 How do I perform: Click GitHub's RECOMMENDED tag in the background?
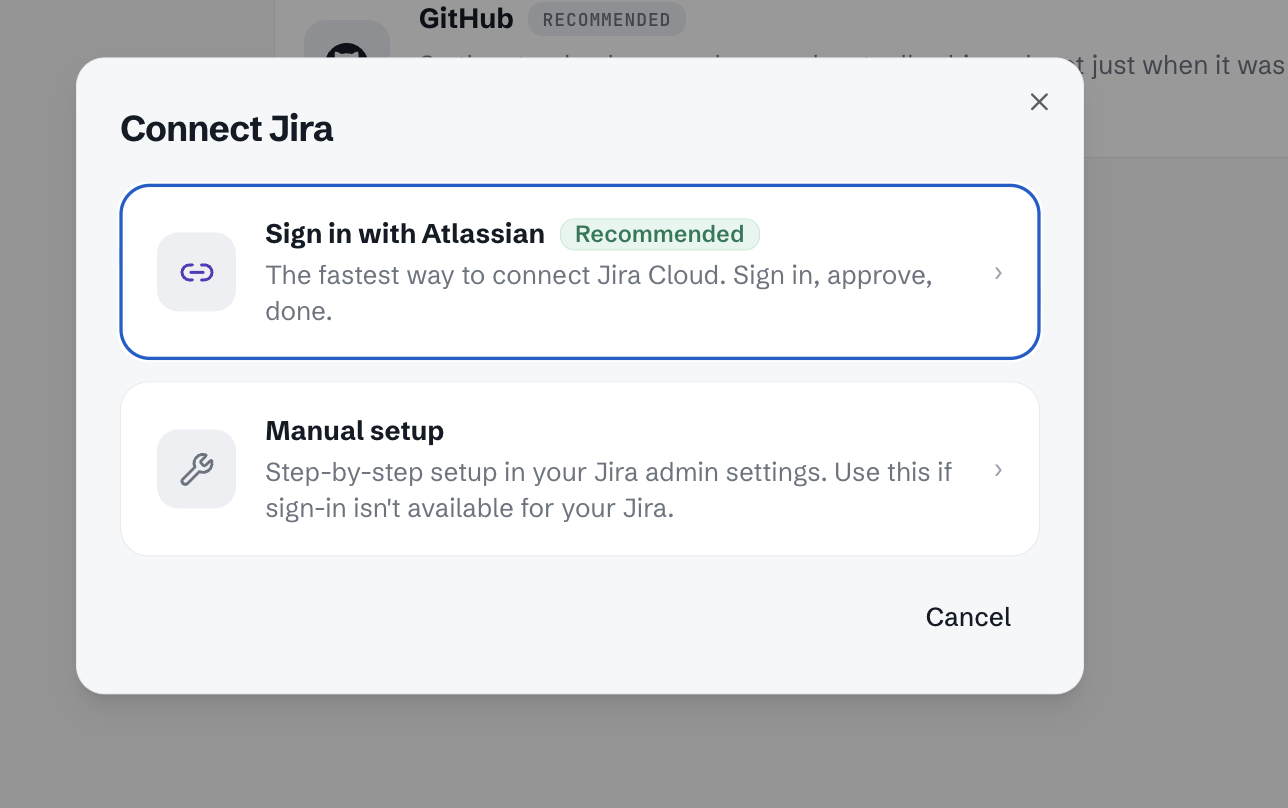pyautogui.click(x=607, y=19)
